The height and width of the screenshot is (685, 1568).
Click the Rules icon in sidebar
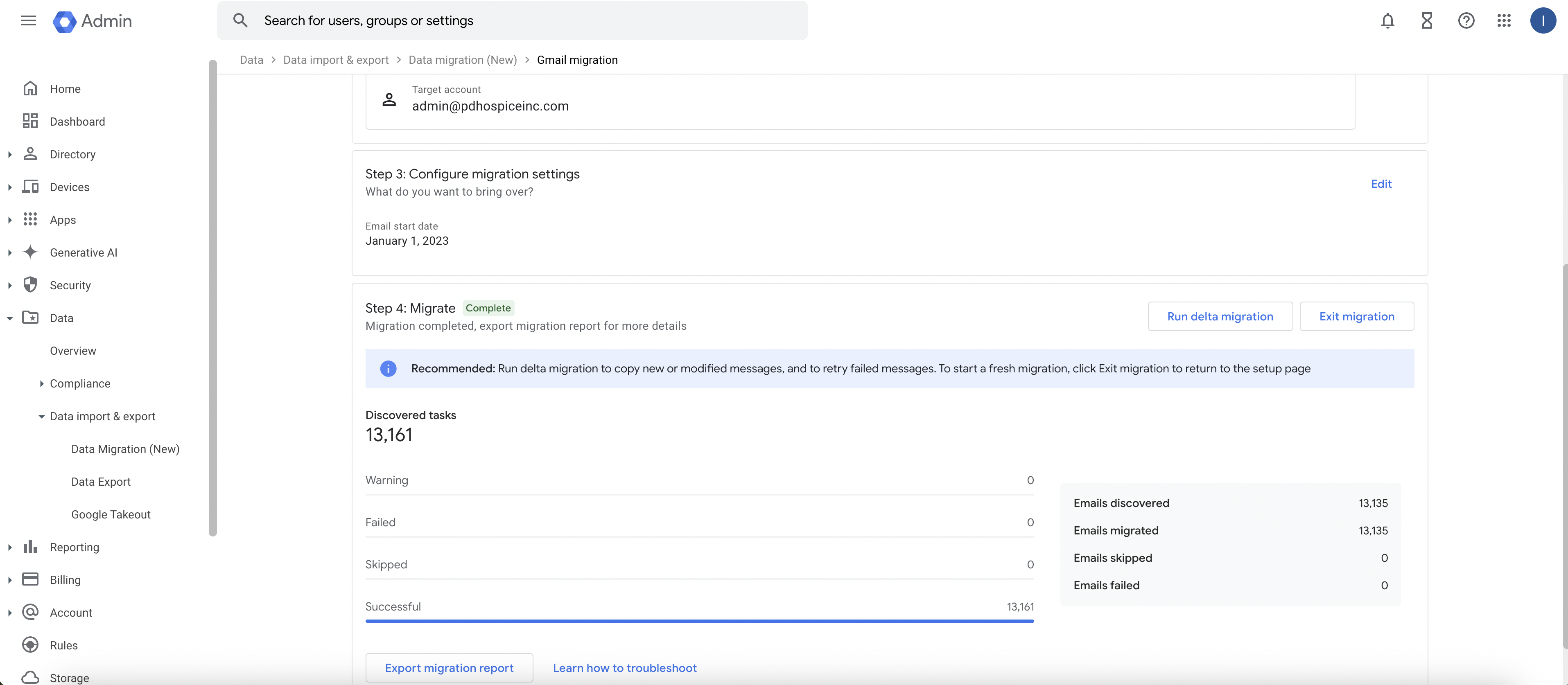(30, 645)
